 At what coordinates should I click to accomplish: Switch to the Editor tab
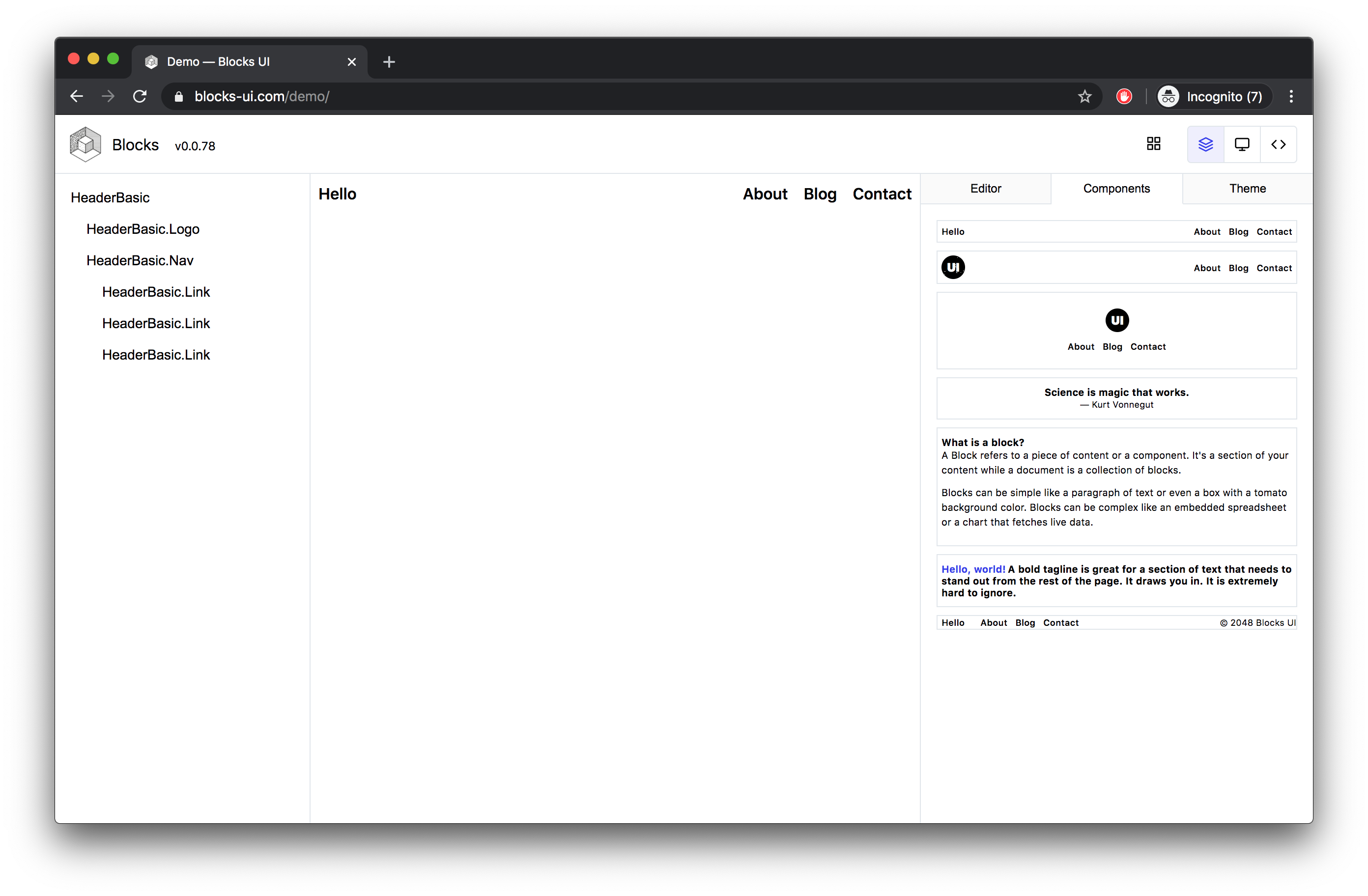click(985, 189)
